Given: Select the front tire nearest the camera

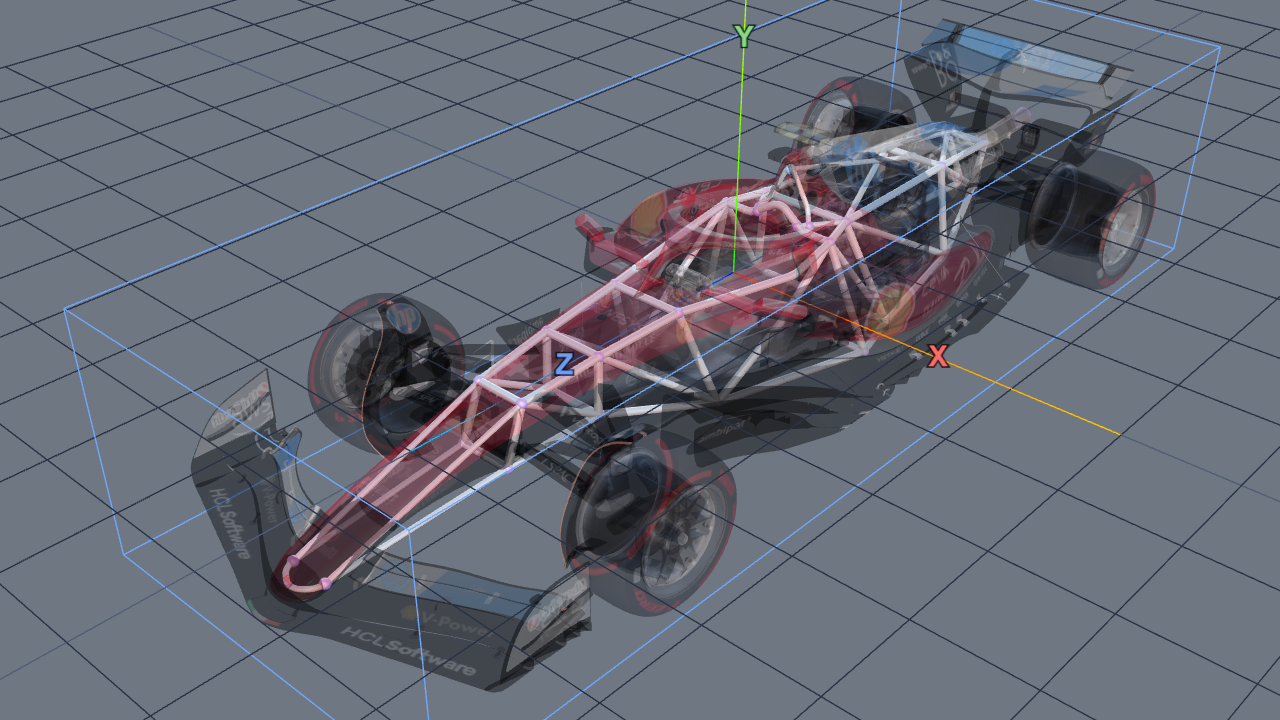Looking at the screenshot, I should tap(650, 525).
